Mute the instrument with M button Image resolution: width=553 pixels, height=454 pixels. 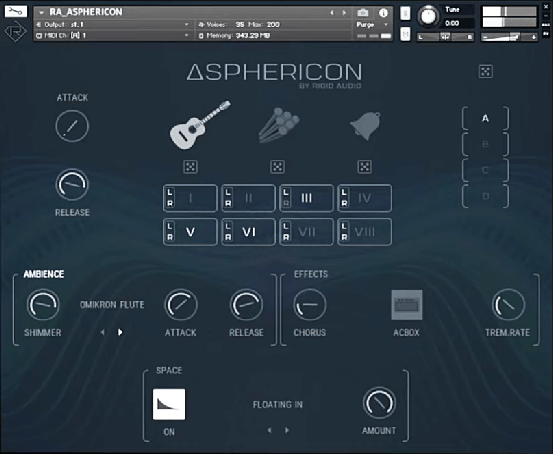(405, 34)
